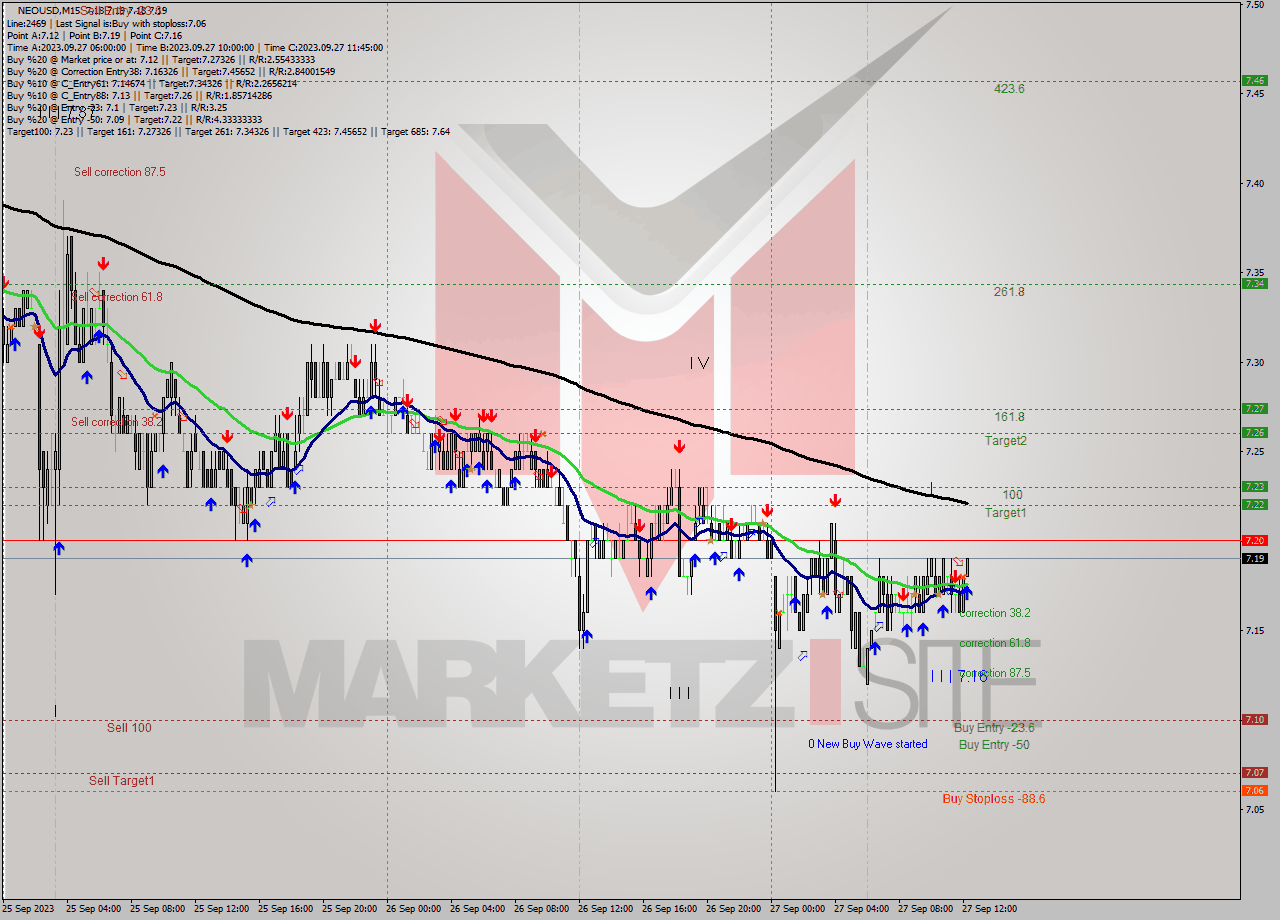1280x920 pixels.
Task: Click the green 'correction 38.2' label
Action: click(x=994, y=613)
